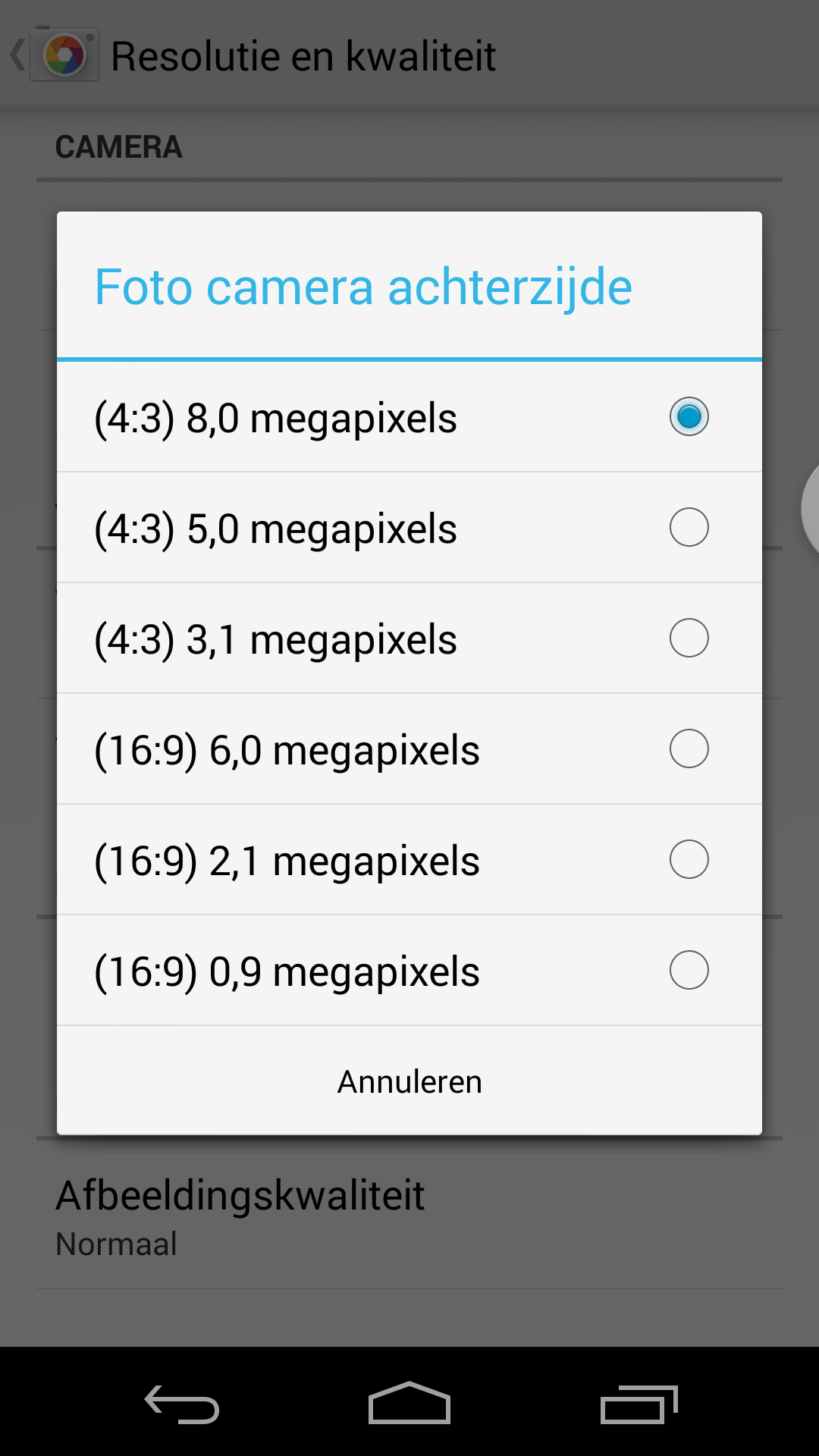Image resolution: width=819 pixels, height=1456 pixels.
Task: Select the (4:3) 8,0 megapixels radio button
Action: tap(689, 416)
